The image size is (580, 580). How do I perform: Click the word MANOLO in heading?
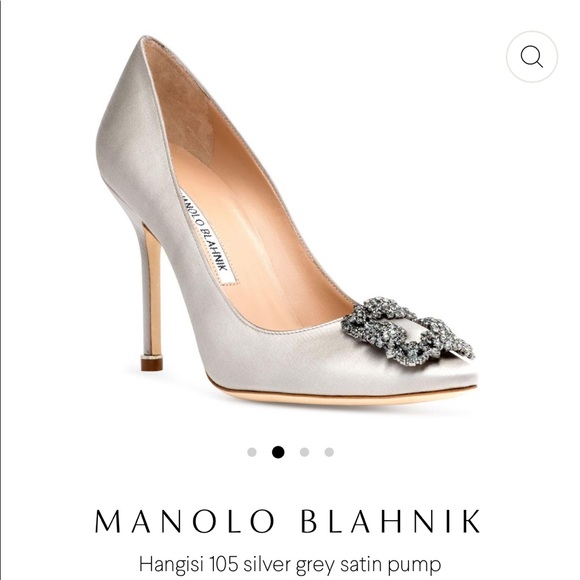pos(184,521)
